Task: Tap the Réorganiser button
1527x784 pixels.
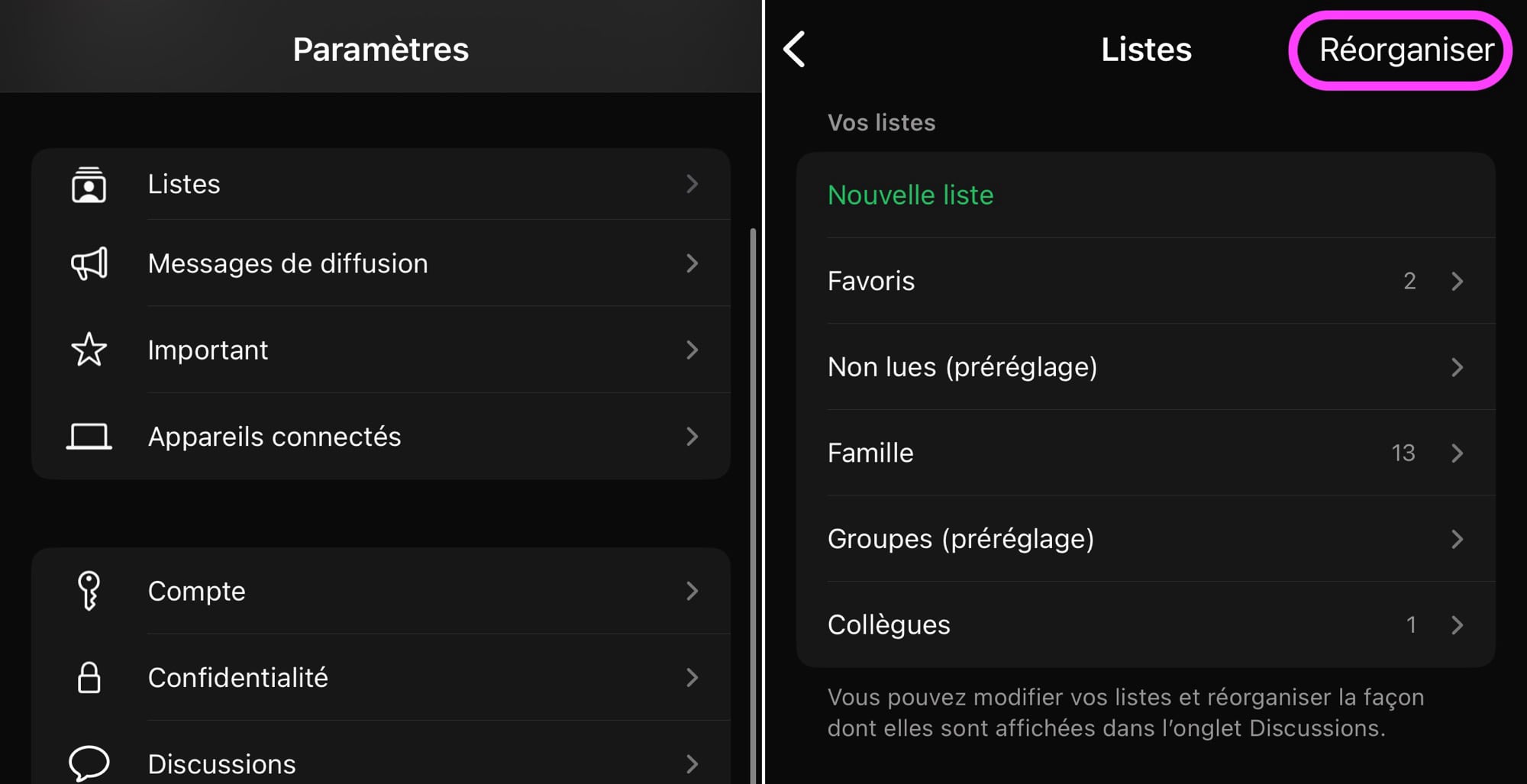Action: (1406, 50)
